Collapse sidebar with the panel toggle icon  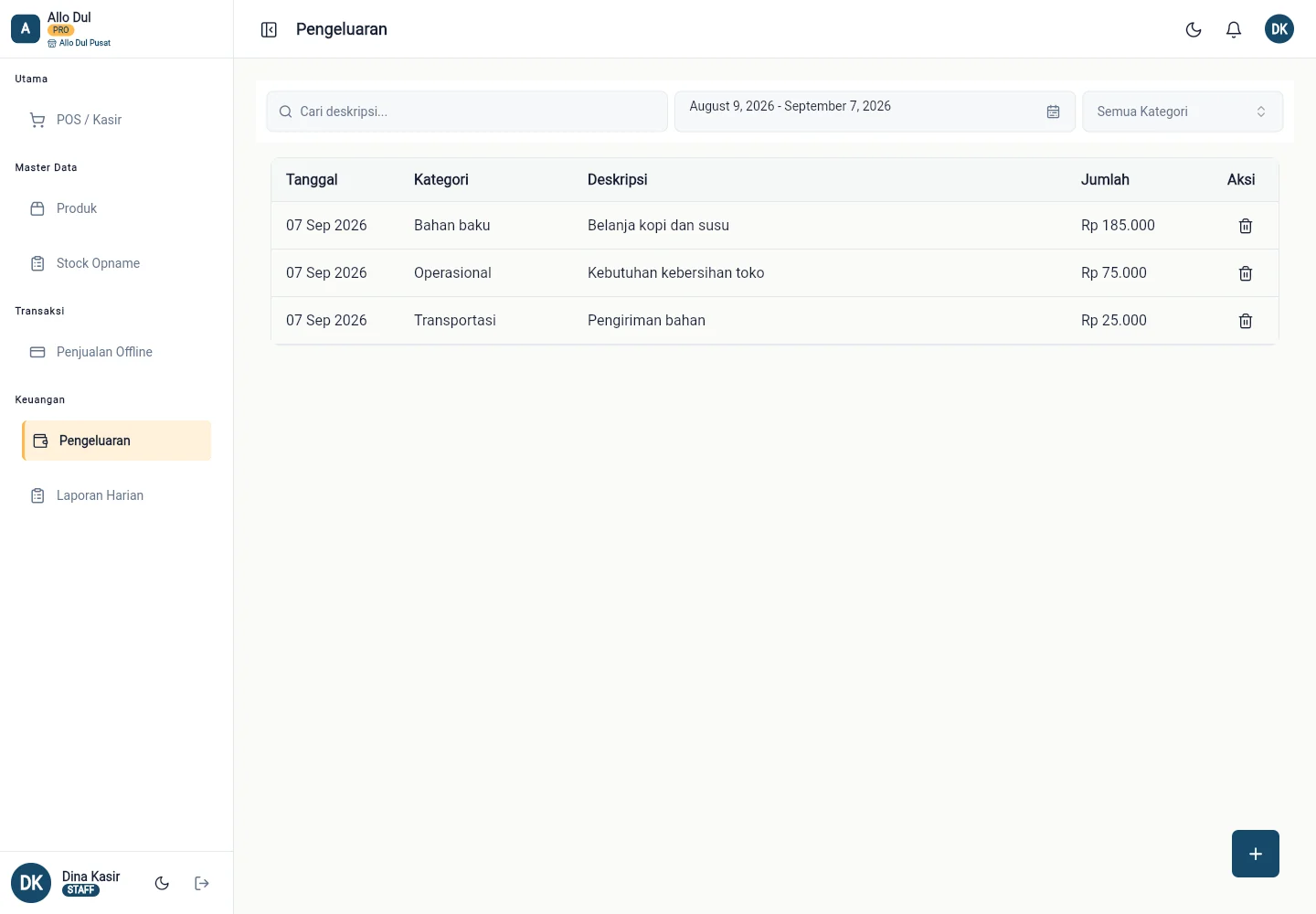point(269,30)
